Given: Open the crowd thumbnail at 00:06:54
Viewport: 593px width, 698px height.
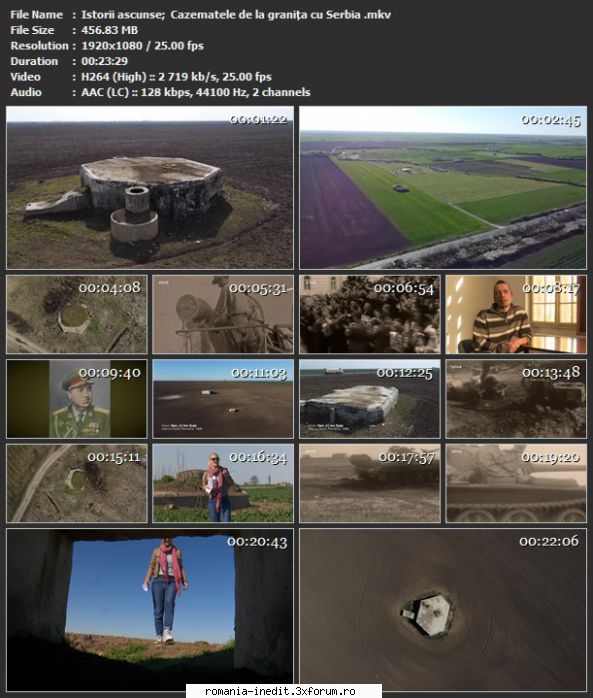Looking at the screenshot, I should click(370, 314).
